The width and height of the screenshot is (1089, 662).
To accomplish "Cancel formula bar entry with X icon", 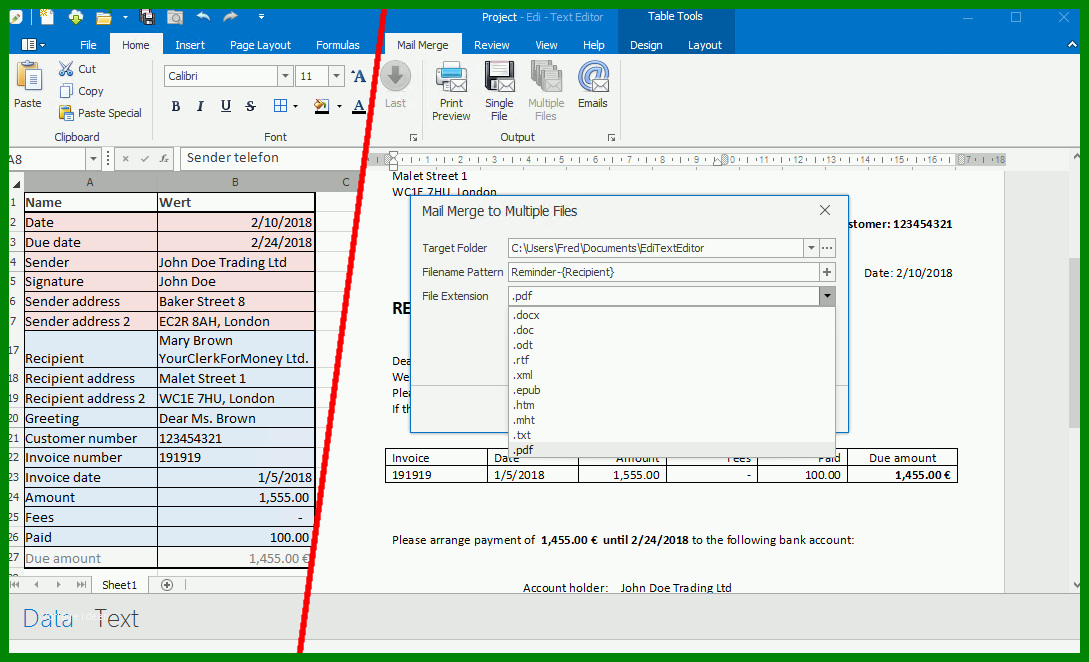I will [x=126, y=158].
